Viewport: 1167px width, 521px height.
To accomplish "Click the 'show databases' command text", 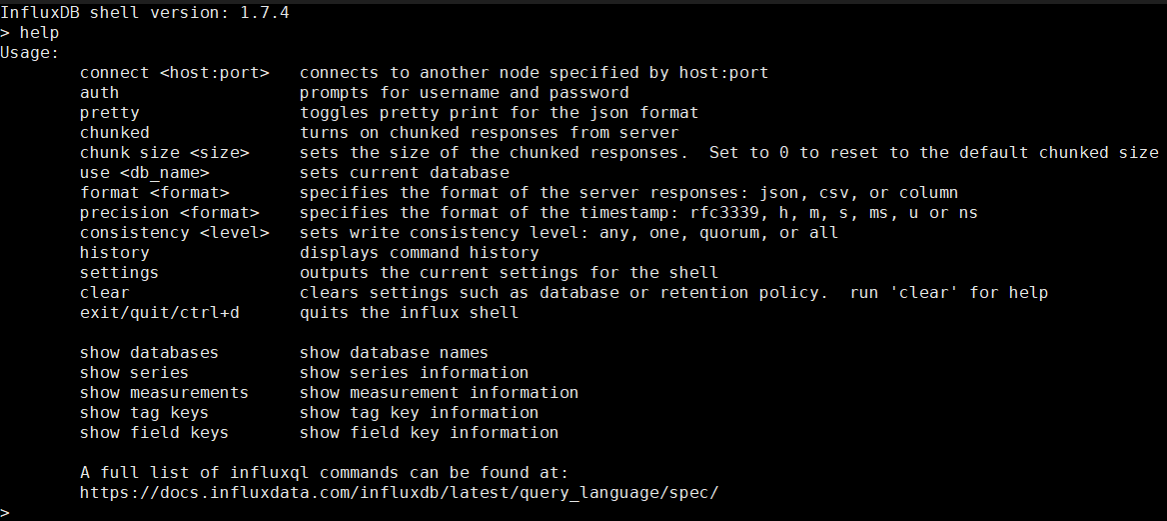I will pyautogui.click(x=150, y=353).
